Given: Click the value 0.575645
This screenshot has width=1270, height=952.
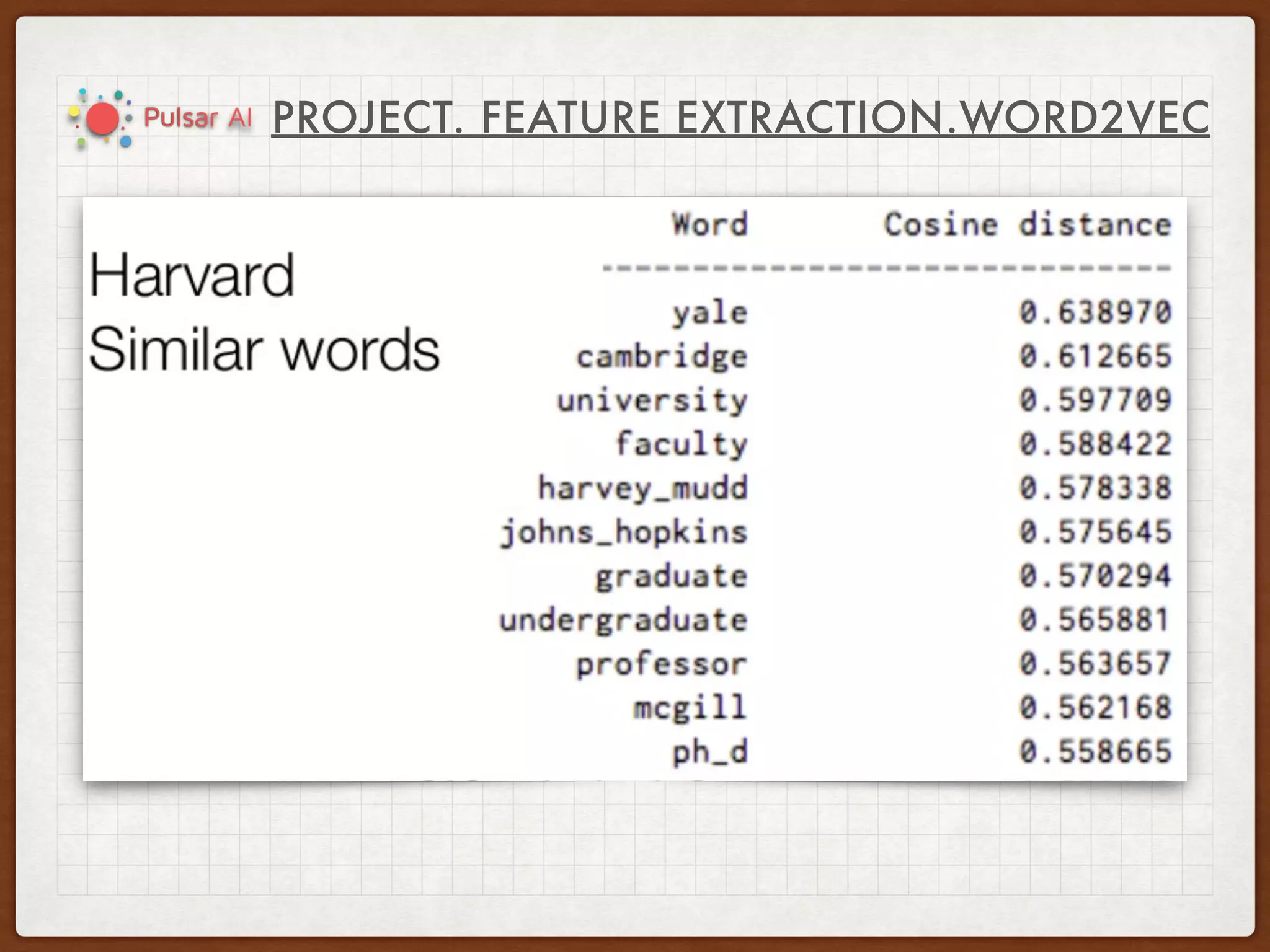Looking at the screenshot, I should click(1095, 531).
